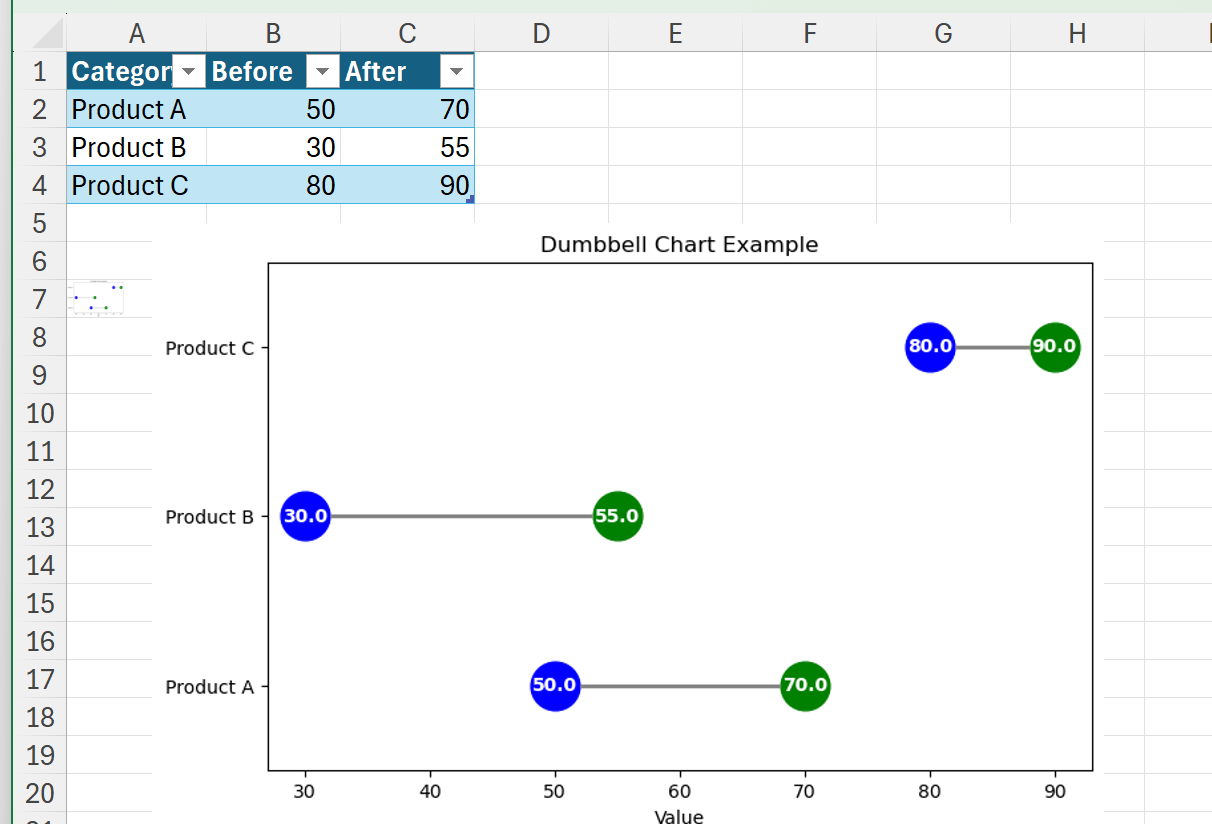
Task: Click the blue 50.0 chart marker
Action: pos(555,686)
